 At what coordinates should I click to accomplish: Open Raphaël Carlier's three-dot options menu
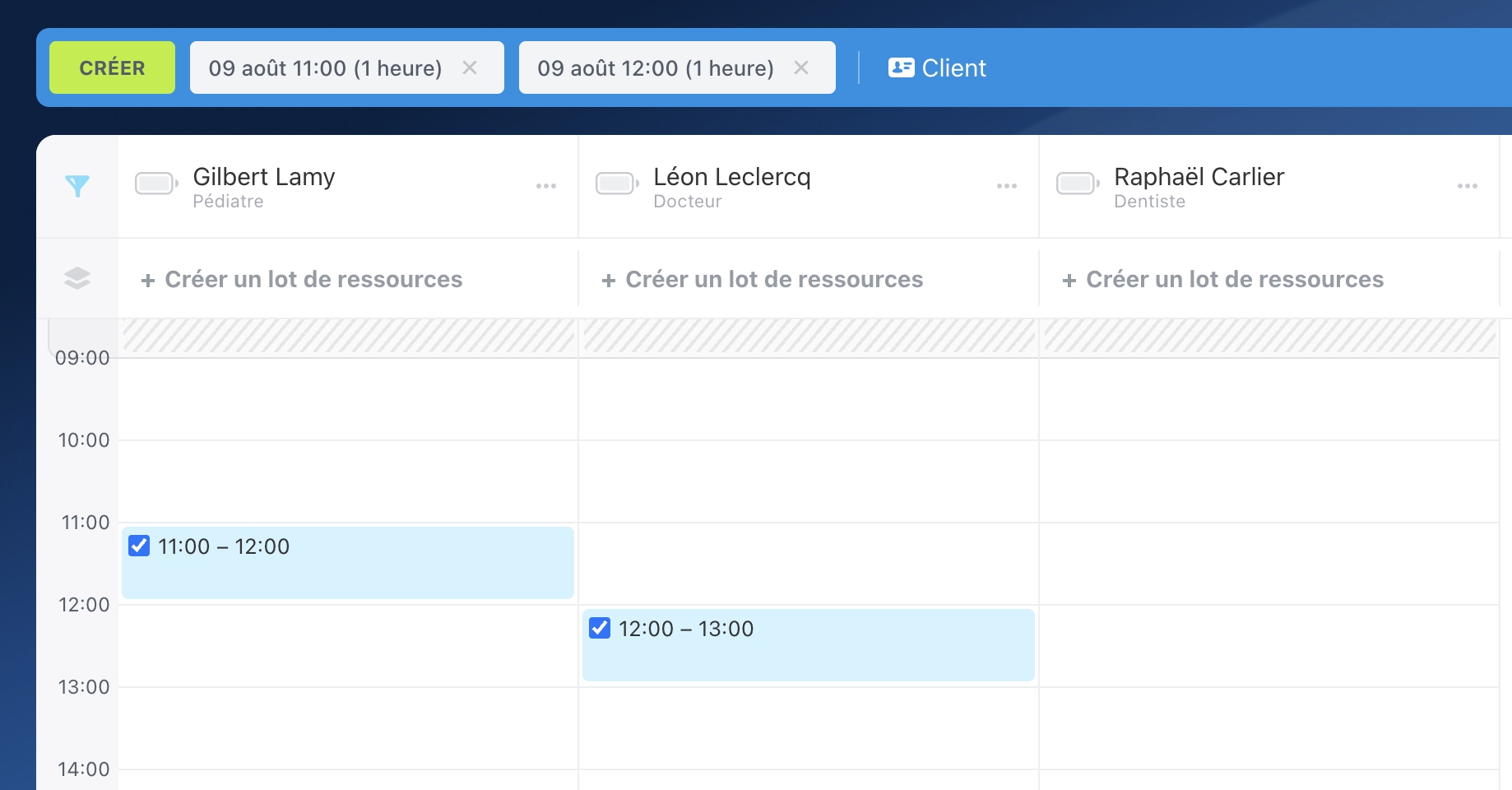click(1468, 186)
